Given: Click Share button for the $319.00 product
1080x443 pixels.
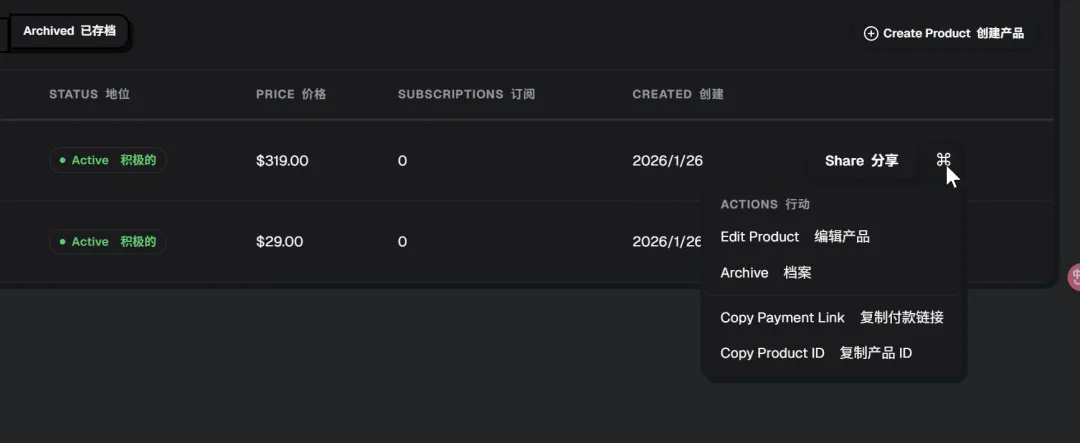Looking at the screenshot, I should pyautogui.click(x=861, y=160).
